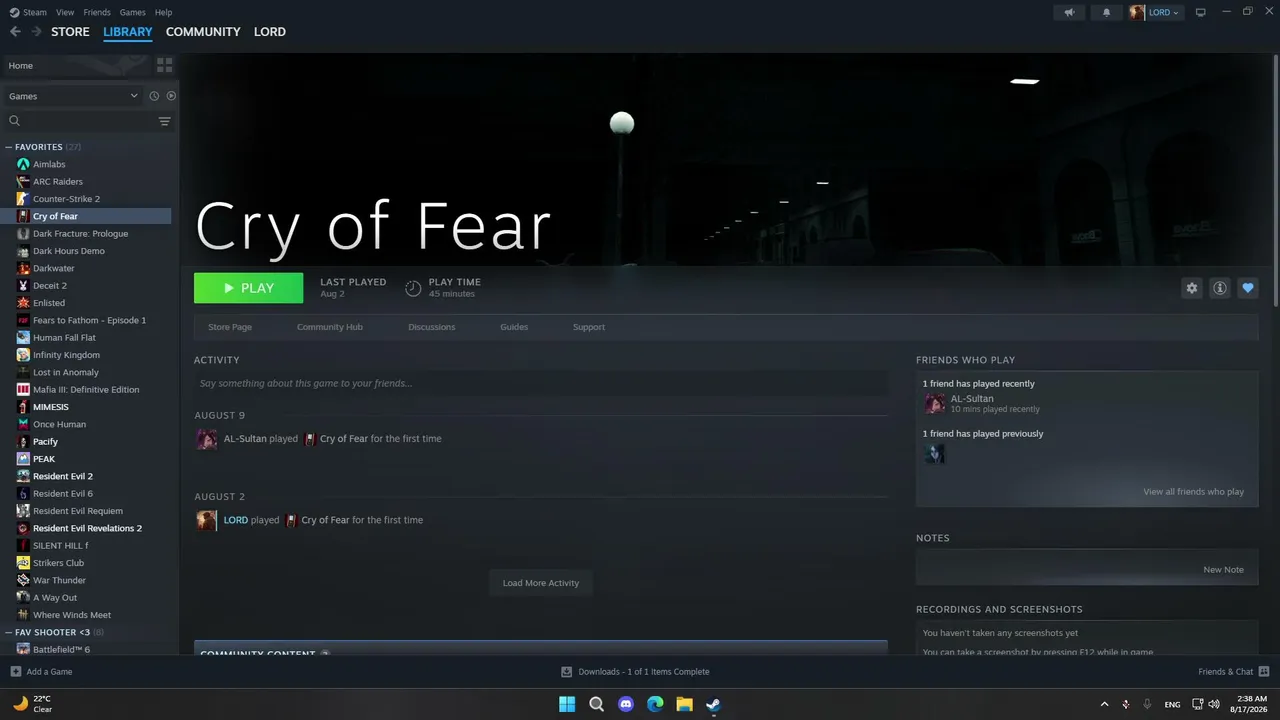Show game info icon for Cry of Fear
1280x720 pixels.
coord(1219,288)
